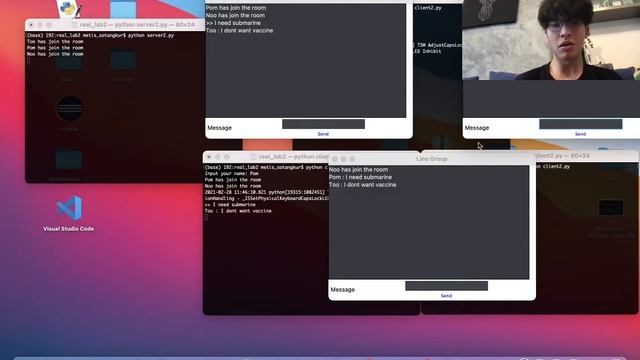Screen dimensions: 640x360
Task: Select 'Pom has join the room' in top-middle chat
Action: click(236, 8)
